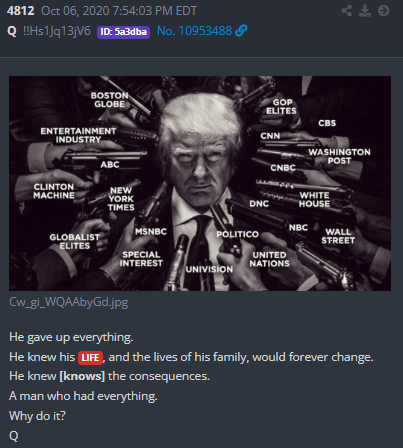Screen dimensions: 403x448
Task: Click the "A man who had everything." line
Action: [83, 396]
